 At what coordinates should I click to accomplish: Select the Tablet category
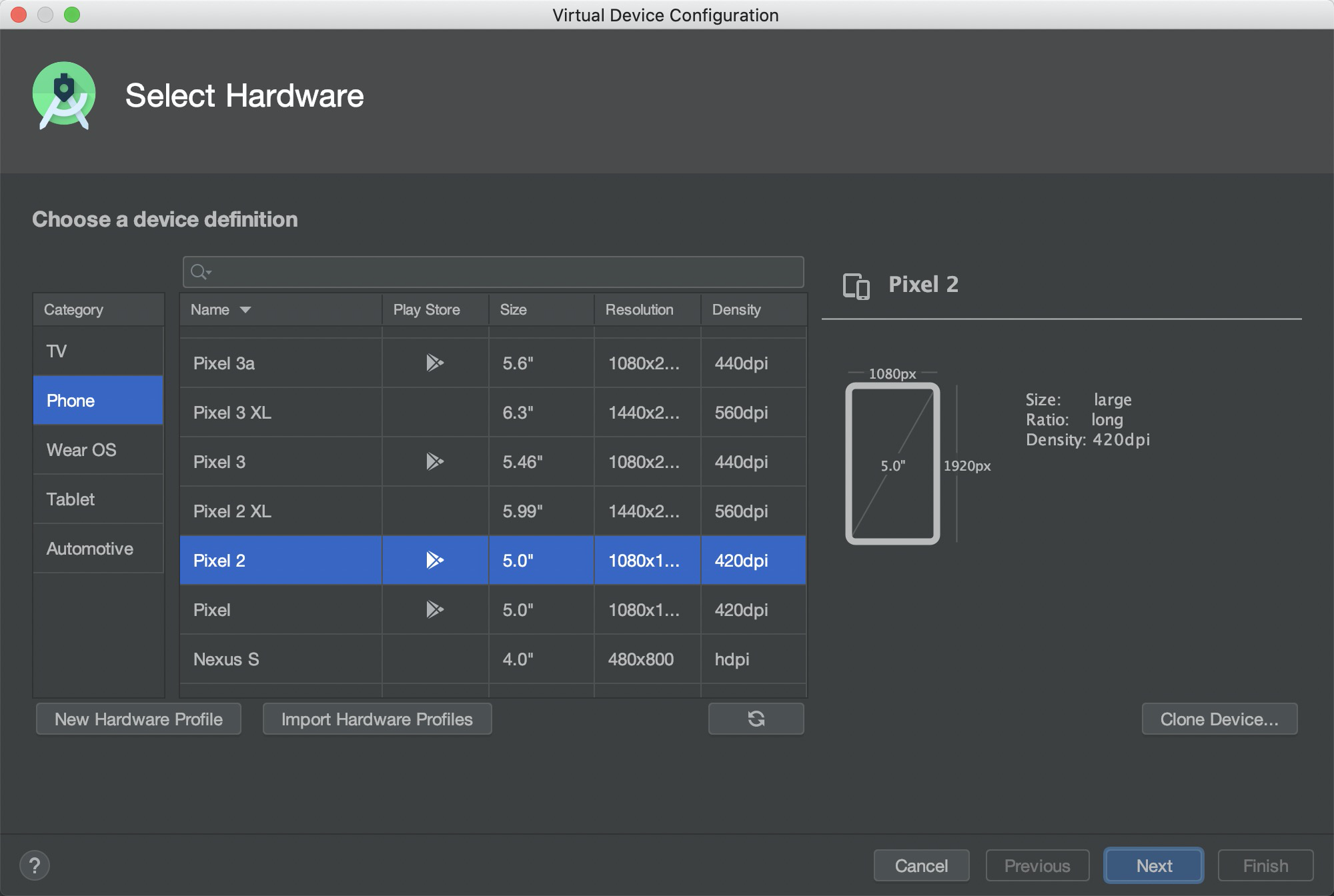coord(98,499)
